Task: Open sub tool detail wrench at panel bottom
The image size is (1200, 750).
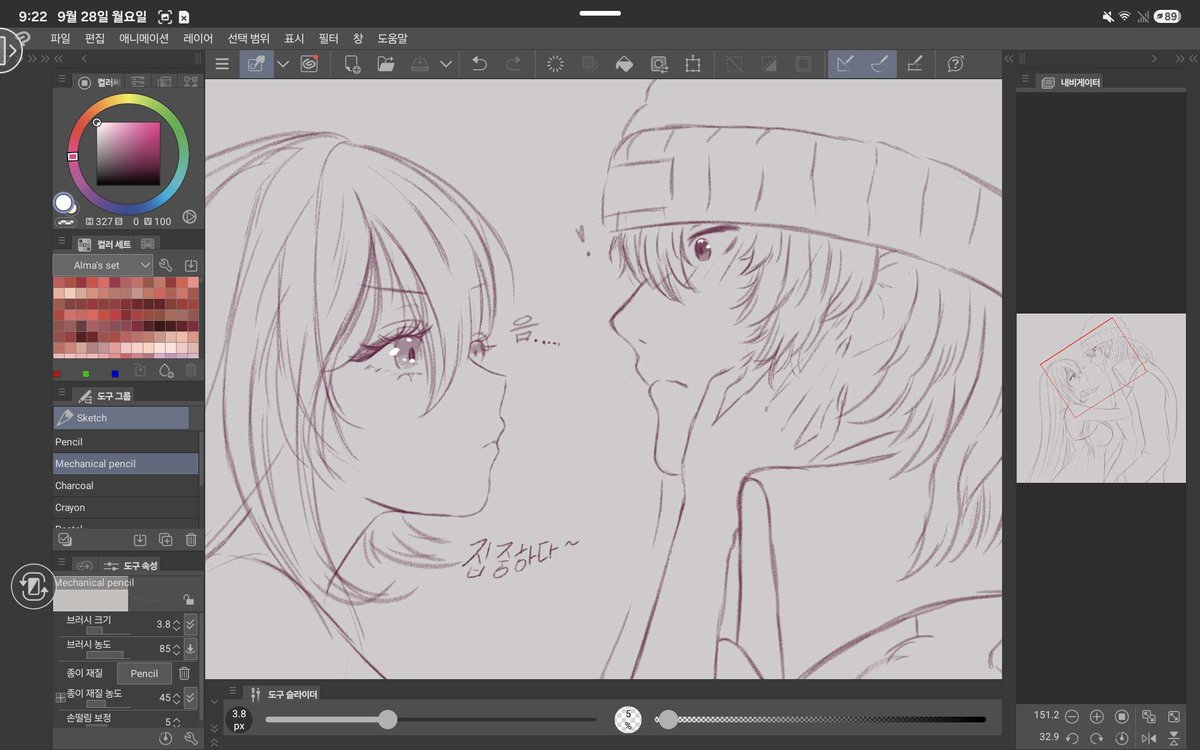Action: coord(191,739)
